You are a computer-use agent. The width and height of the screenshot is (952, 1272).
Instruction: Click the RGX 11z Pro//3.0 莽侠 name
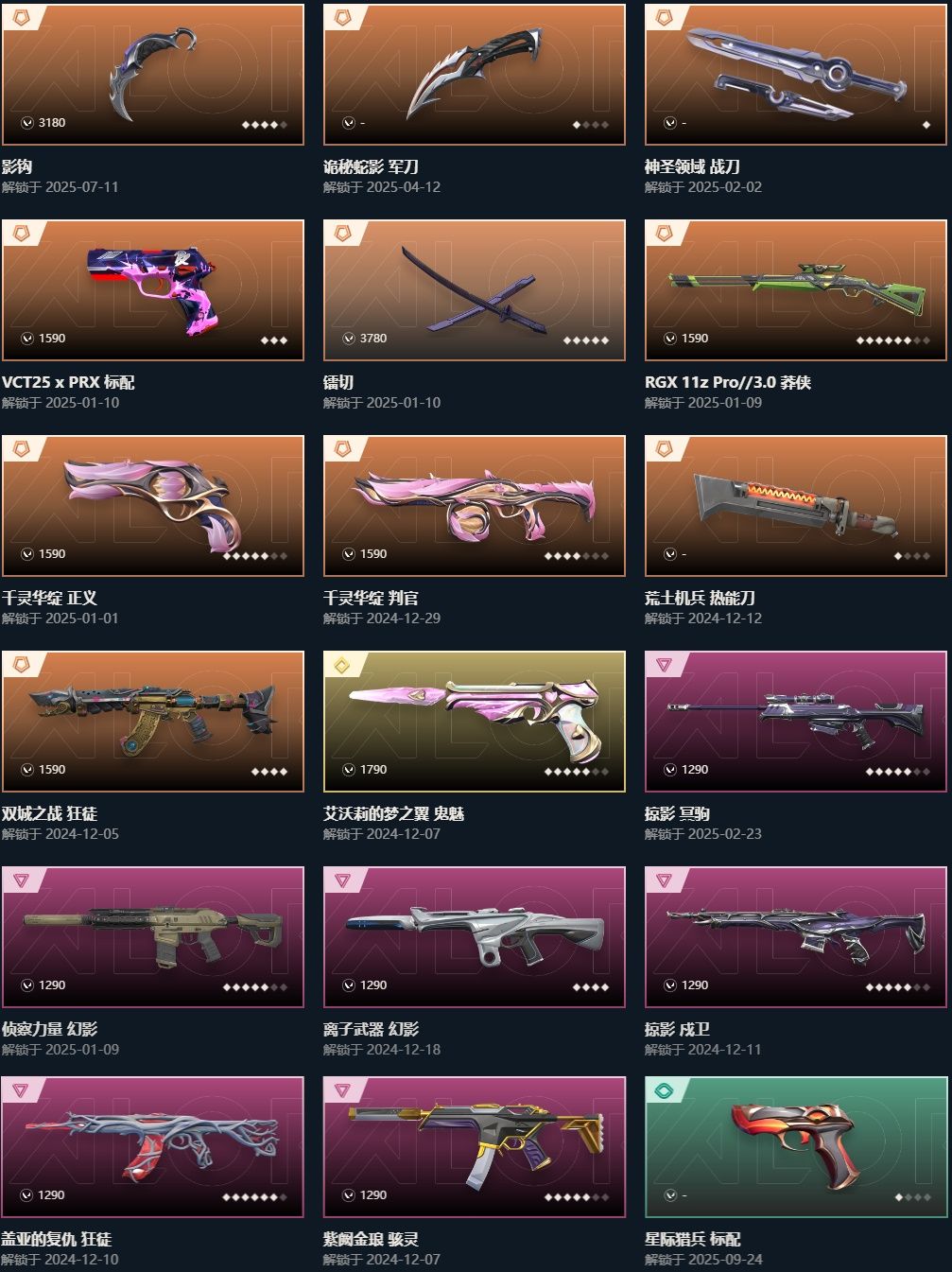point(728,382)
